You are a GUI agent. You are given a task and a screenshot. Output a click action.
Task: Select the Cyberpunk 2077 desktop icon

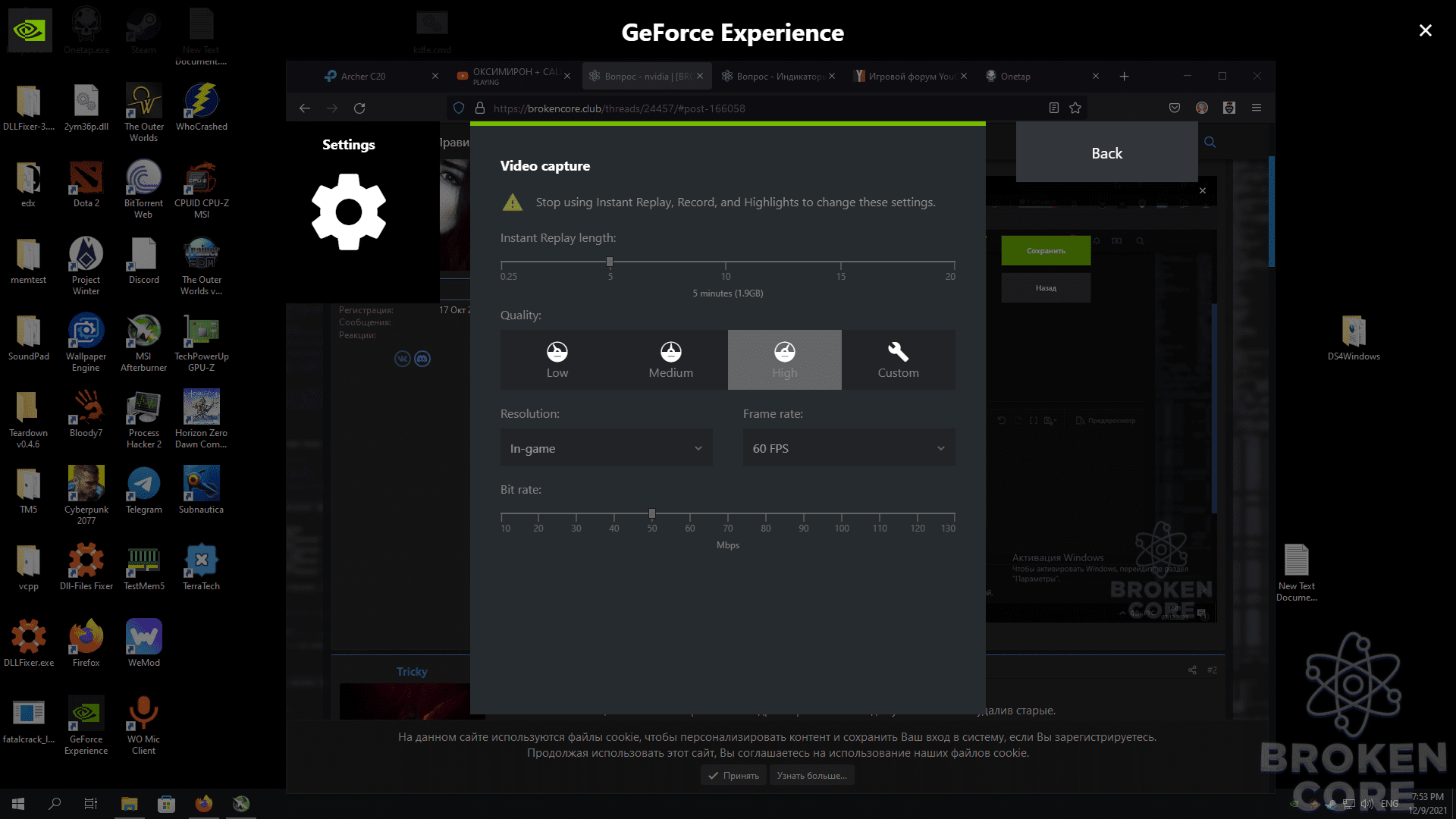pos(86,496)
